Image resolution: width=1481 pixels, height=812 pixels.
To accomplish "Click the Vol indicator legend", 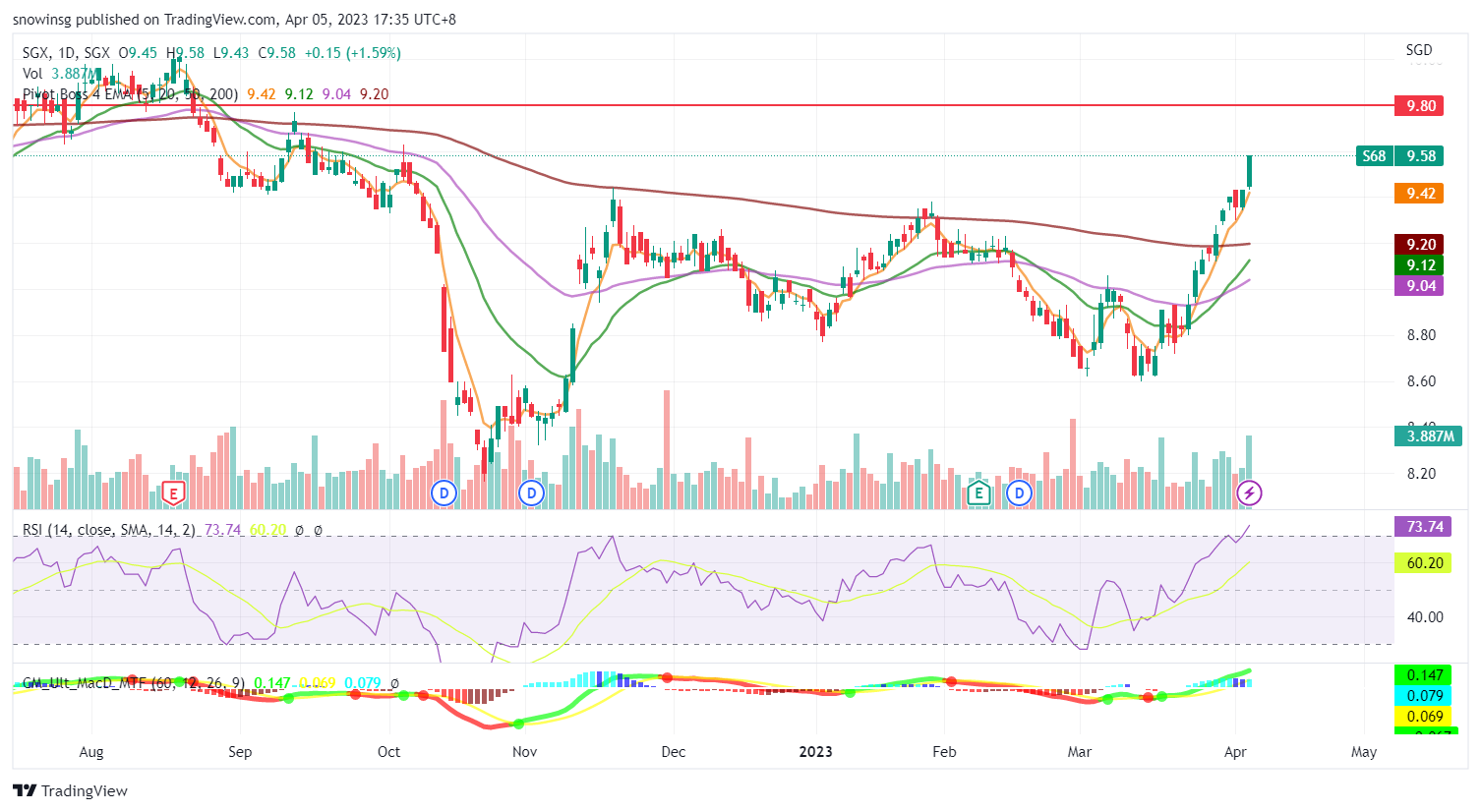I will pyautogui.click(x=32, y=74).
